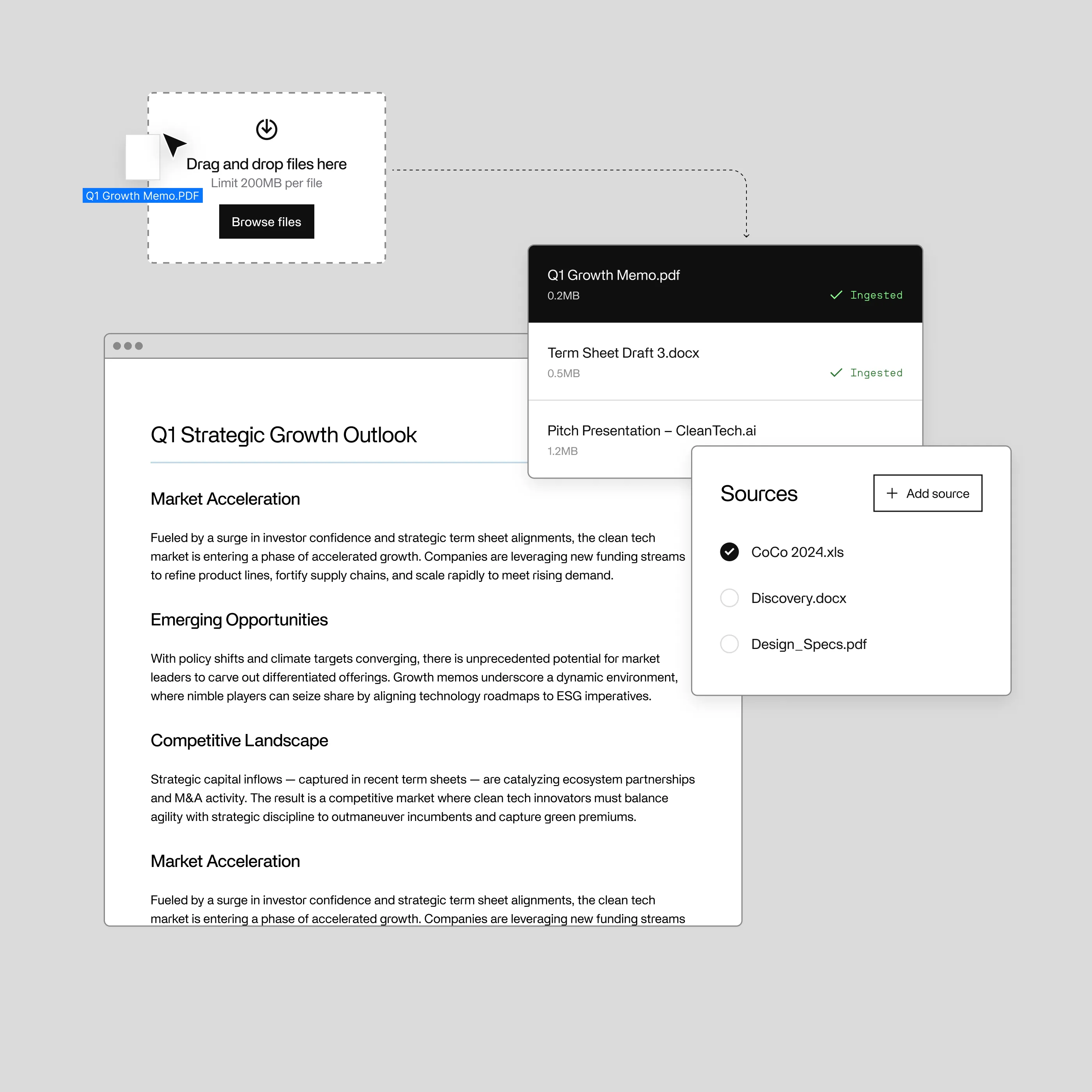Click the first window control dot
Viewport: 1092px width, 1092px height.
[x=117, y=346]
